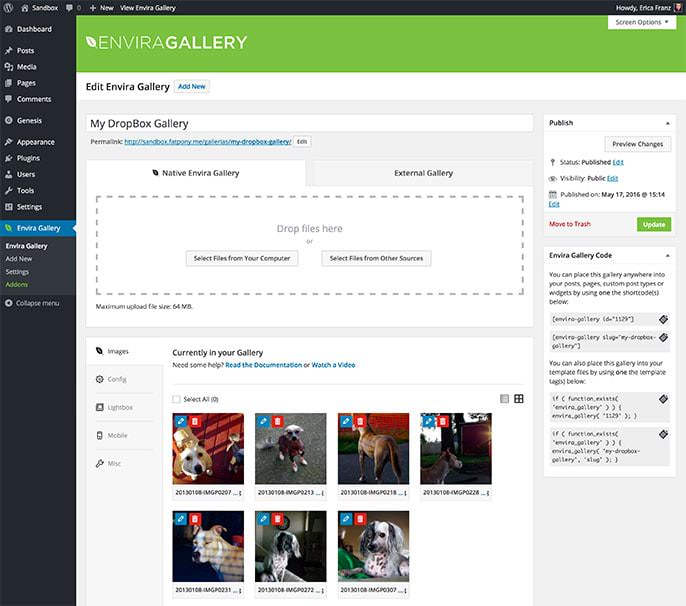Open the Sandbox site home link
The image size is (686, 606).
coord(39,8)
